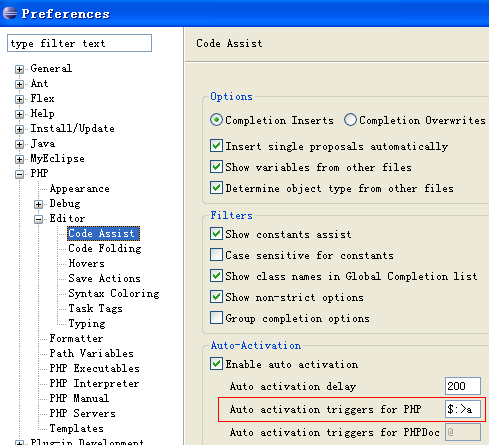Screen dimensions: 489x445
Task: Select Code Assist in the tree
Action: (103, 233)
